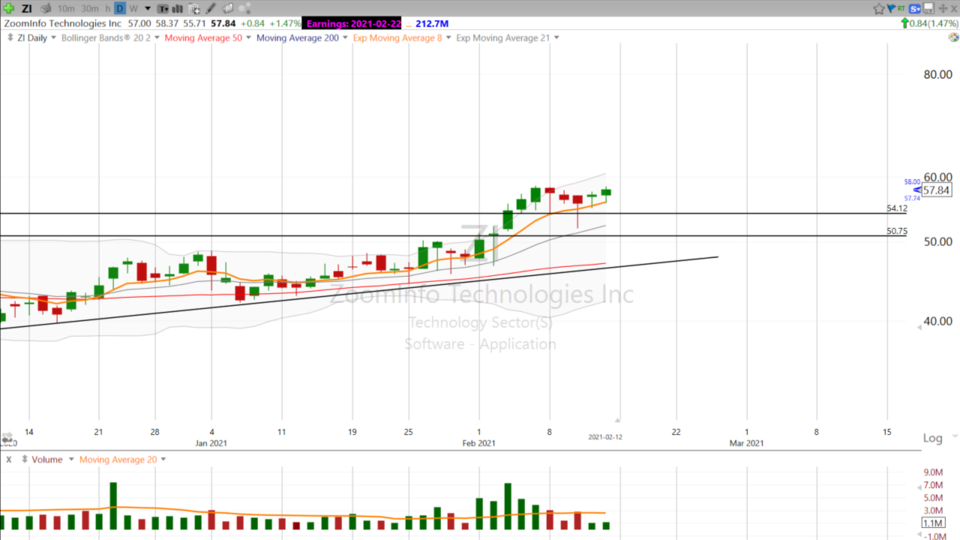The height and width of the screenshot is (540, 960).
Task: Open the time frame dropdown arrow
Action: point(148,9)
